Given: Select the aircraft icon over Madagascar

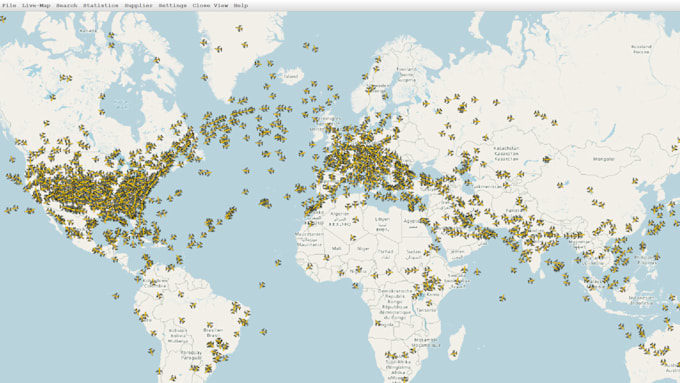Looking at the screenshot, I should [x=454, y=354].
